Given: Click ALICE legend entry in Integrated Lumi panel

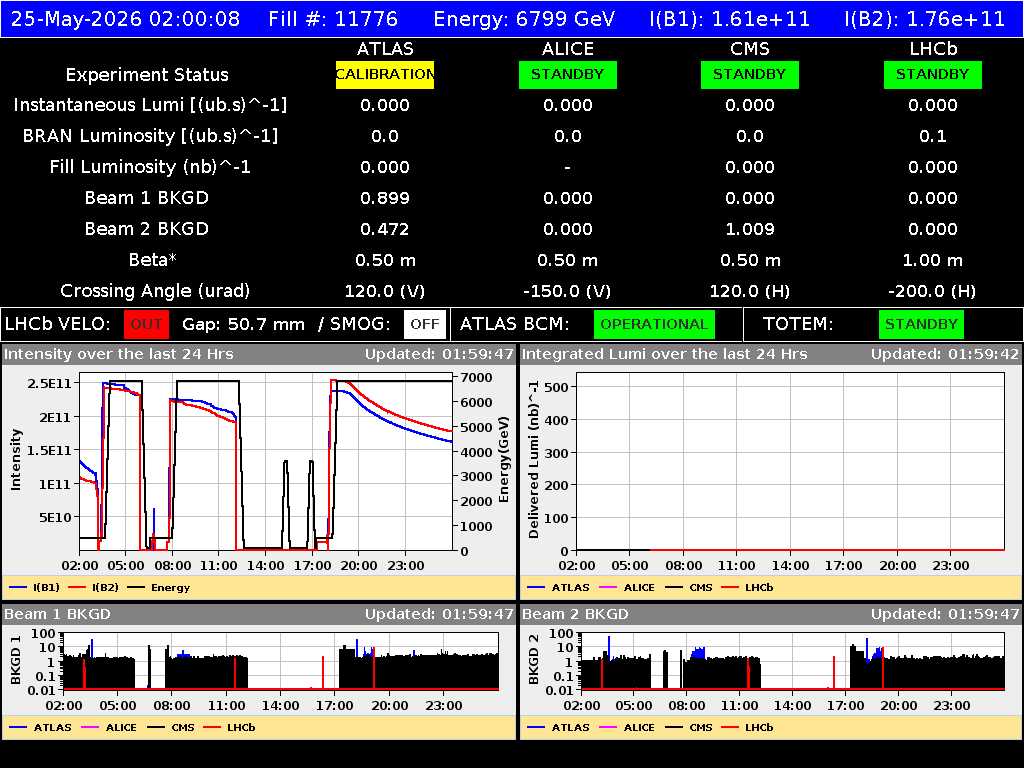Looking at the screenshot, I should 627,587.
